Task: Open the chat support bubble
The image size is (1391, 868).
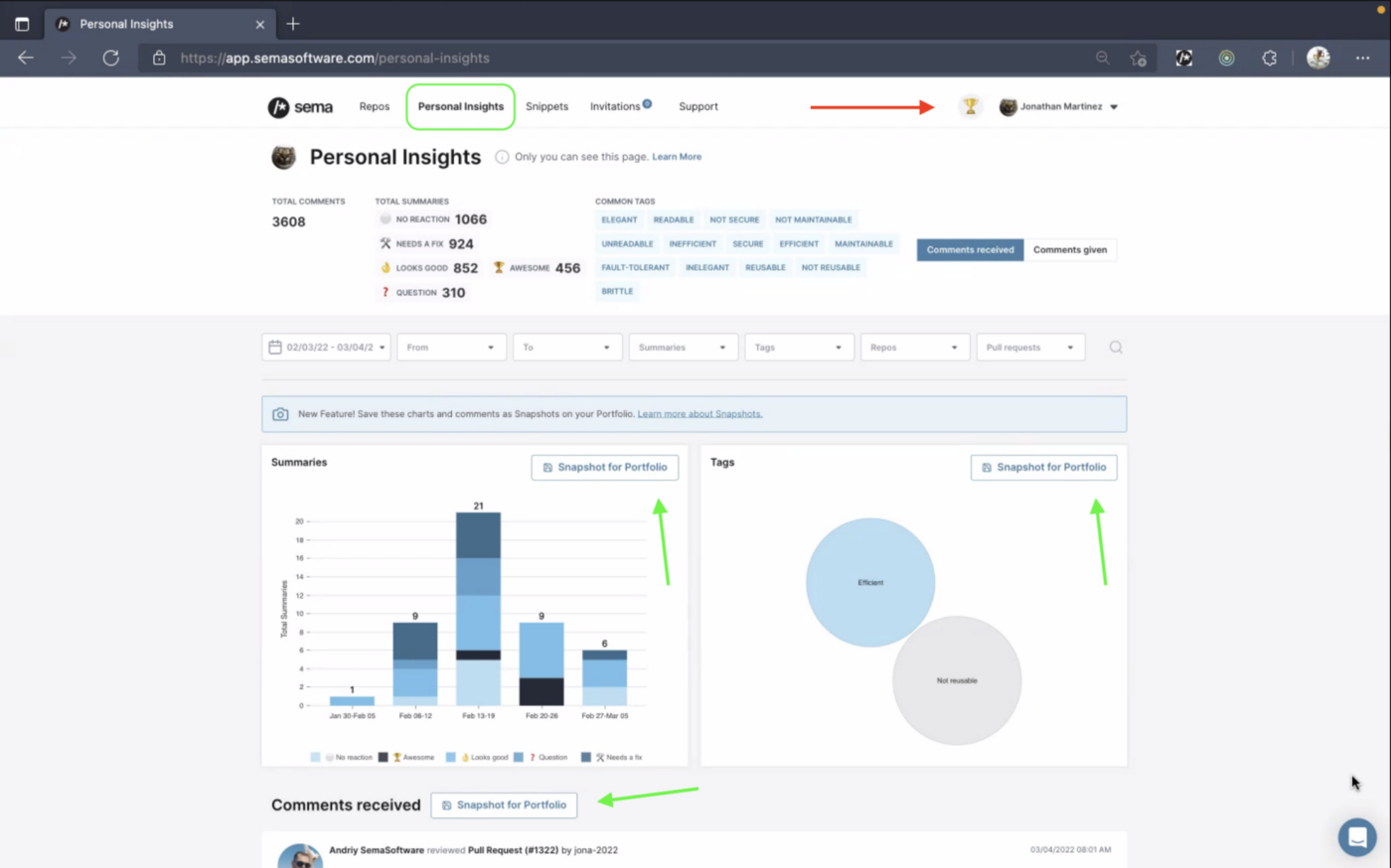Action: click(x=1357, y=837)
